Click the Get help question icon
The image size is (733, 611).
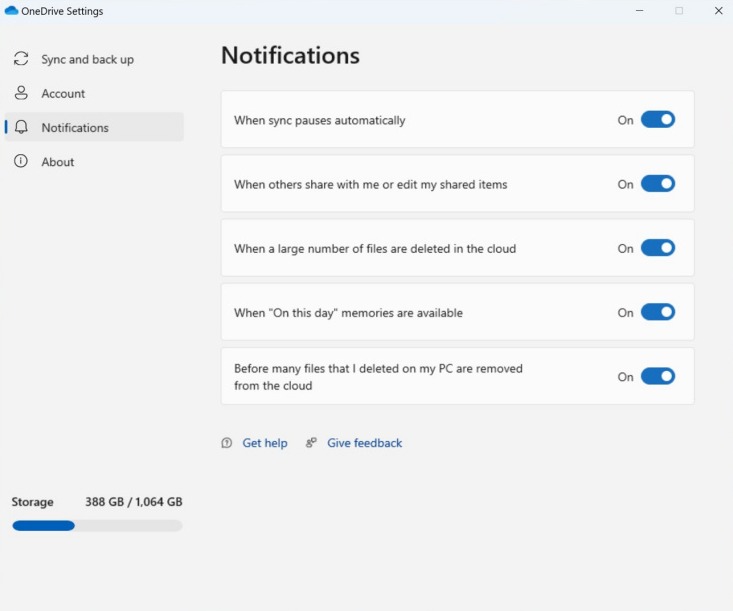[227, 443]
